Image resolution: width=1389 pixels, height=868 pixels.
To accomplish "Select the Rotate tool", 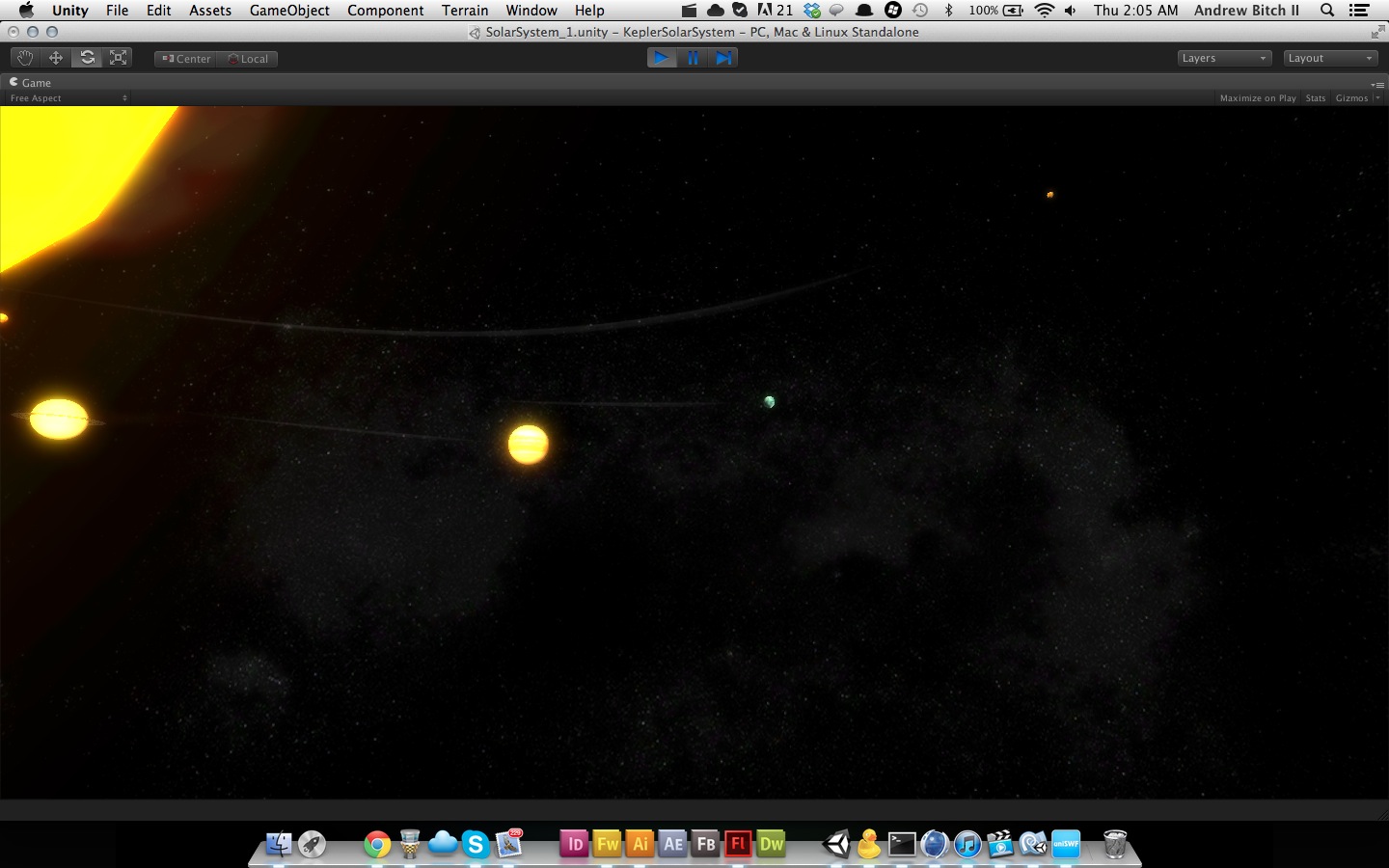I will [x=87, y=58].
